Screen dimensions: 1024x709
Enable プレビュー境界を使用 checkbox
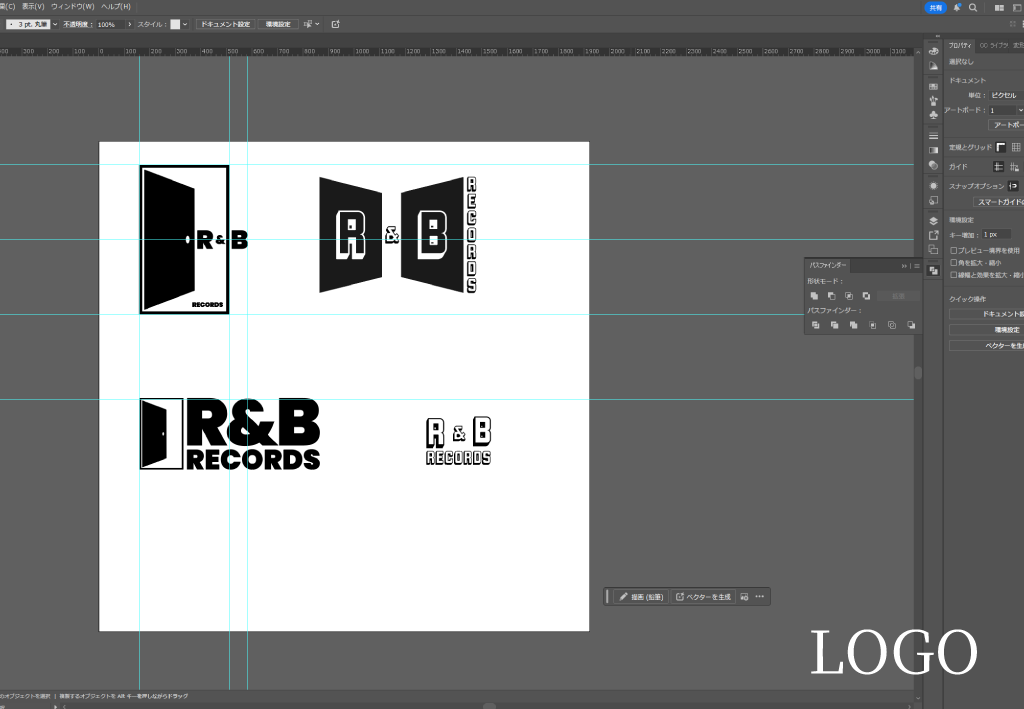point(953,250)
